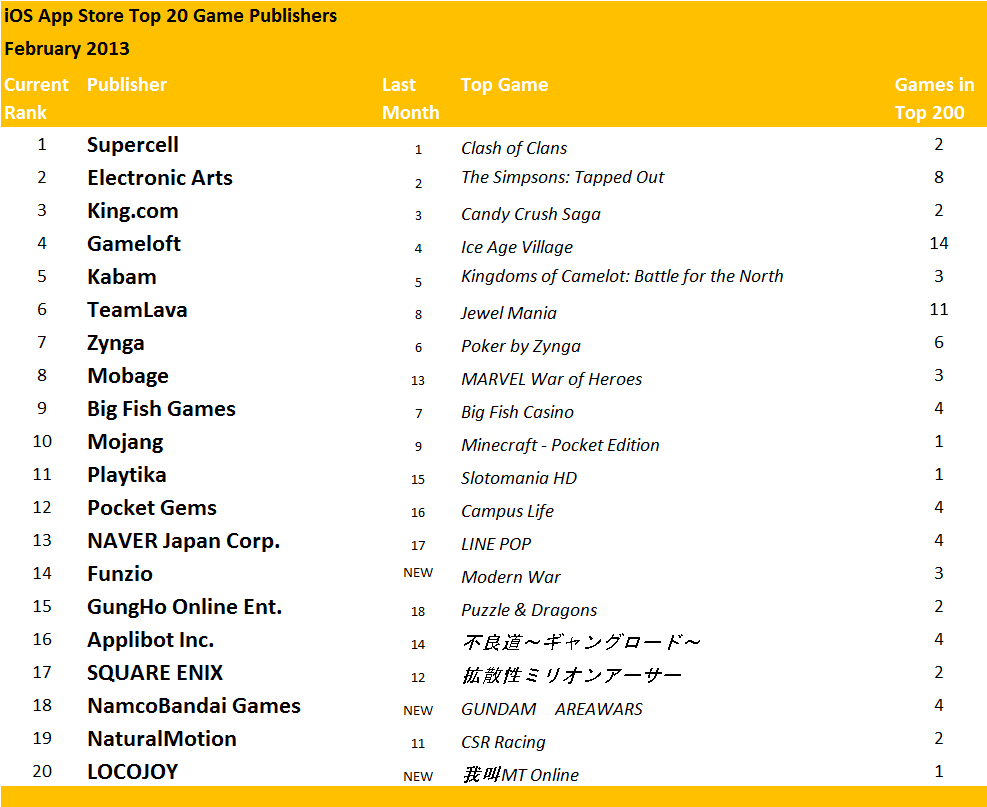The image size is (987, 807).
Task: Select publisher name 'Big Fish Games'
Action: click(161, 409)
